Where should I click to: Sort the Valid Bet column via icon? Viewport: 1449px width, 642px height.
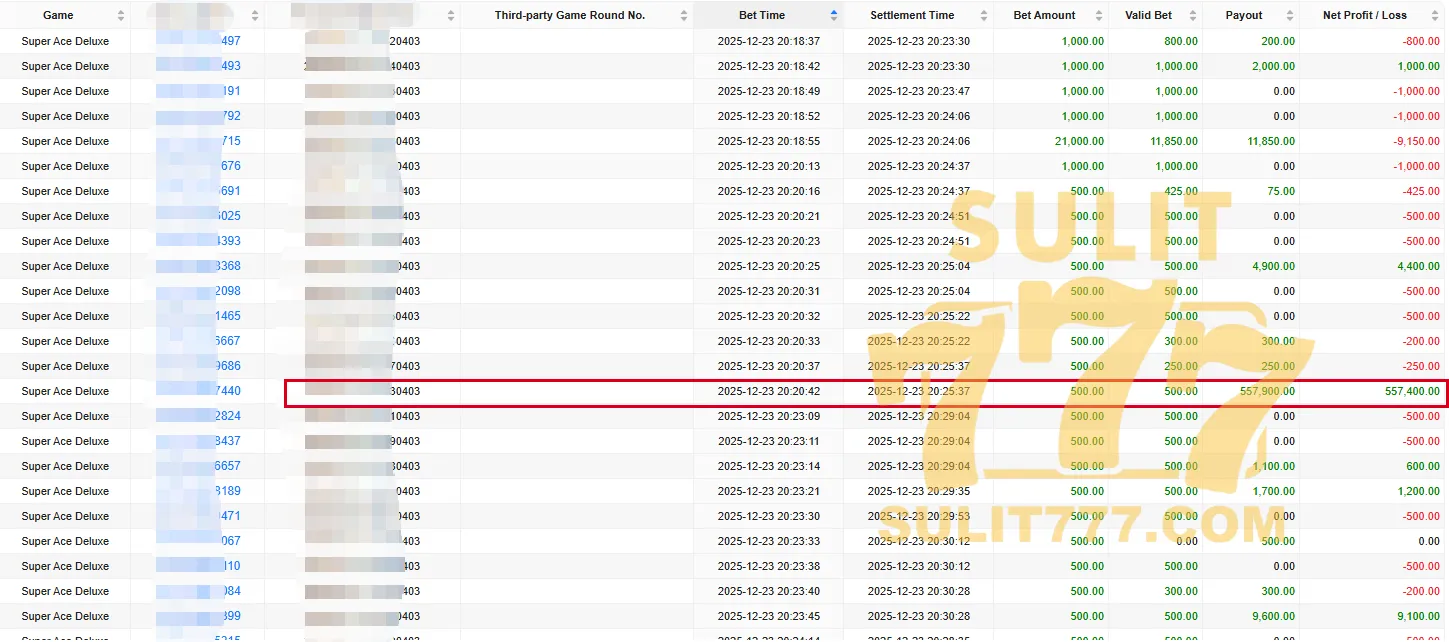(x=1192, y=16)
